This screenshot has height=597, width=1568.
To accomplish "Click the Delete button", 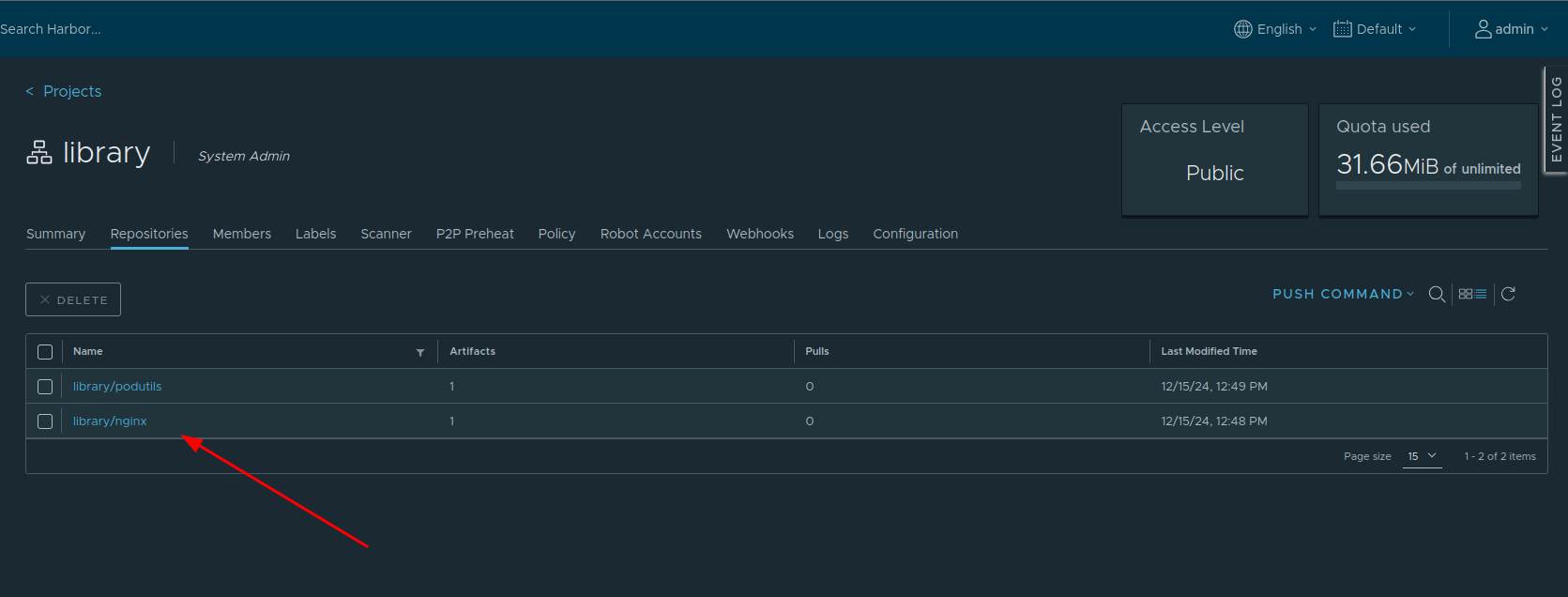I will (x=73, y=299).
